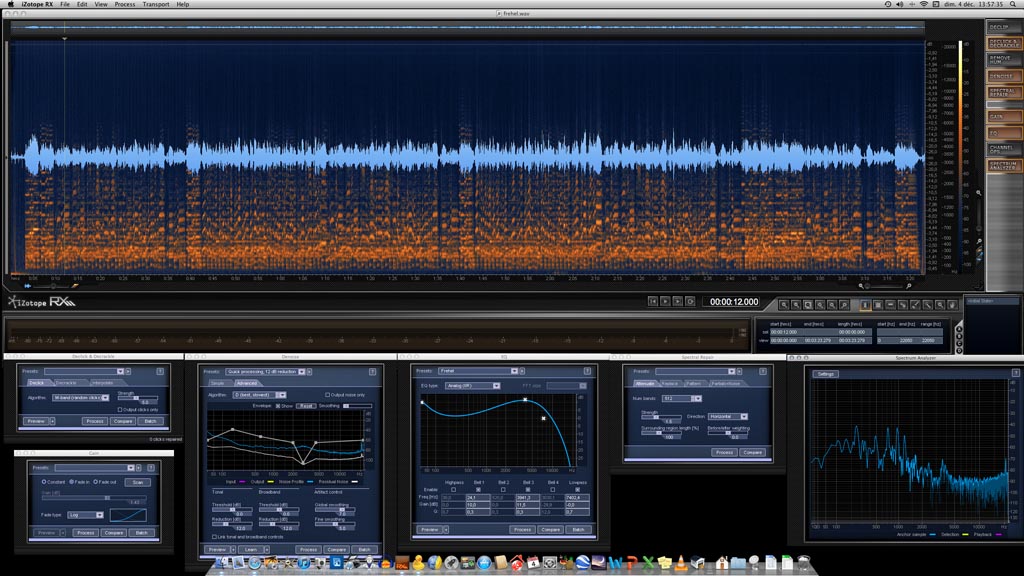The width and height of the screenshot is (1024, 576).
Task: Switch to Replace tab in Spectral Repair
Action: pyautogui.click(x=669, y=383)
